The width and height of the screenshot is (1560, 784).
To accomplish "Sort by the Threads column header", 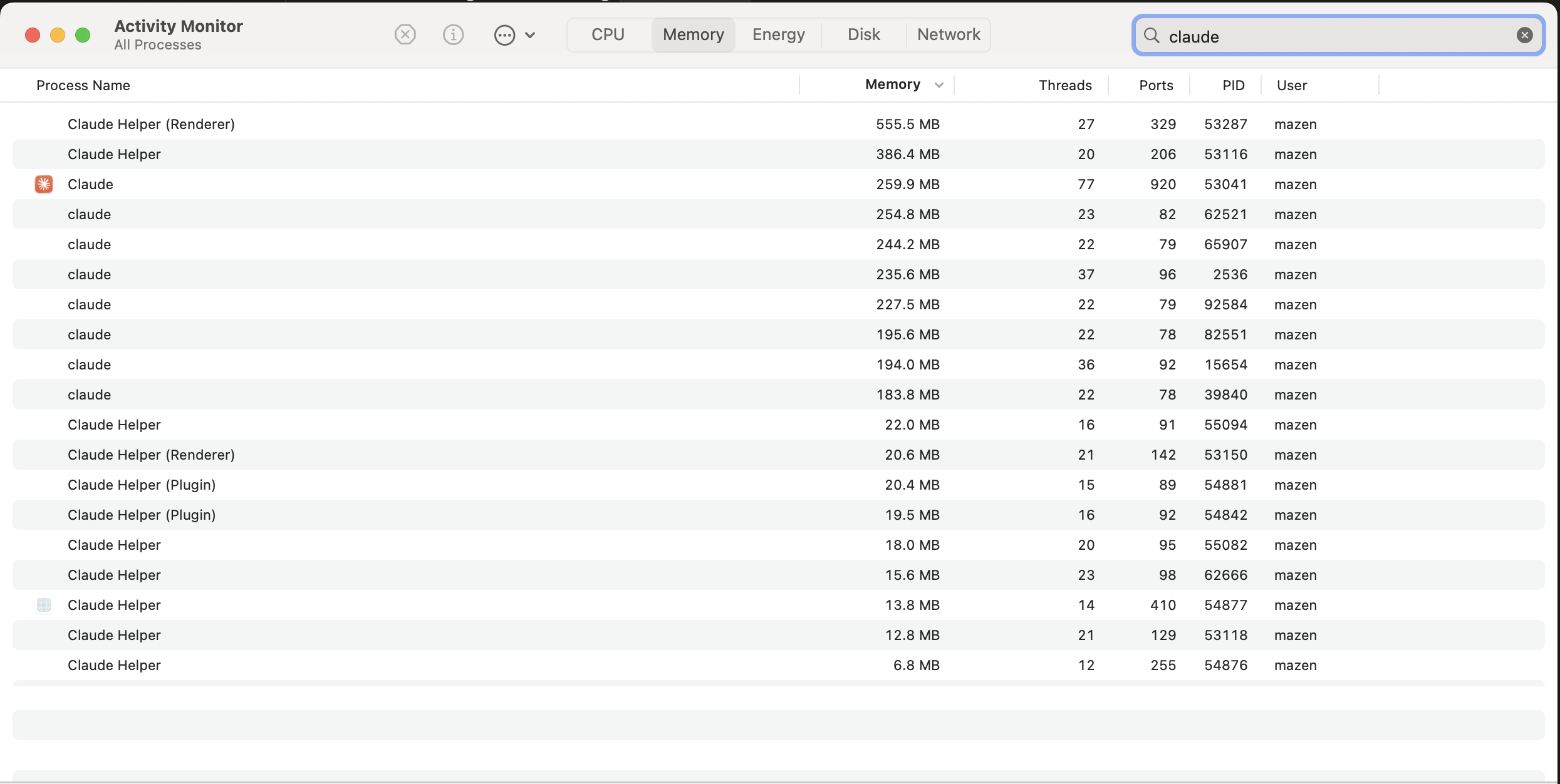I will [1065, 85].
